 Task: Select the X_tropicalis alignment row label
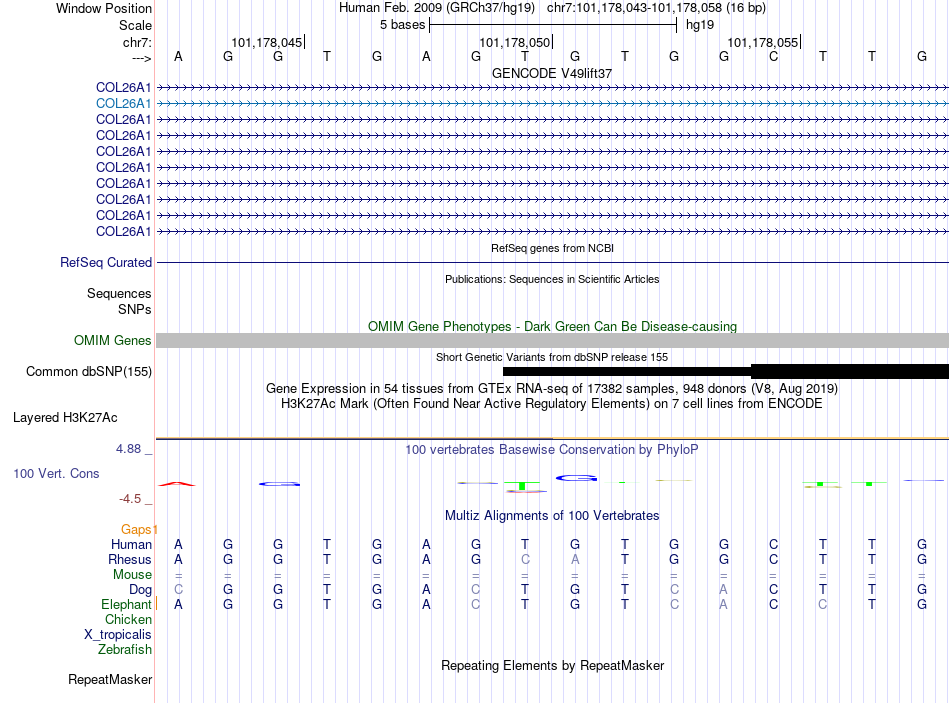tap(118, 635)
